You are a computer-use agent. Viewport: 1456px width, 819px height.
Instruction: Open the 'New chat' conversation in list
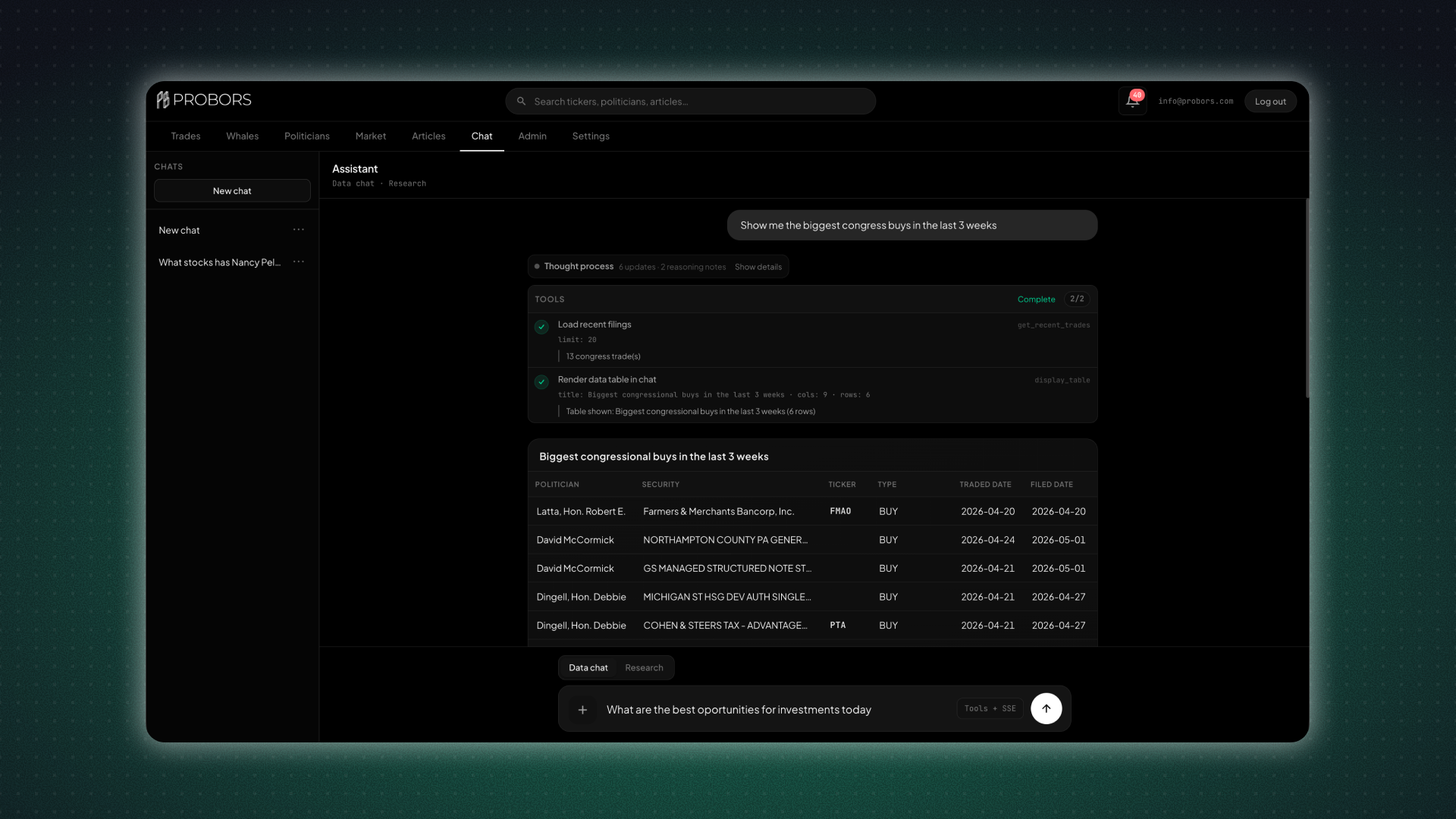coord(179,231)
